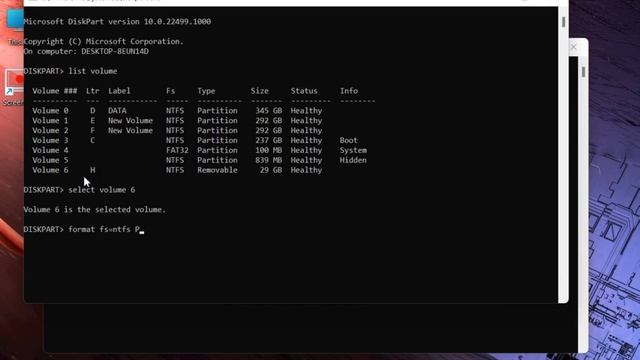
Task: Click the 'Info' column header
Action: (349, 91)
